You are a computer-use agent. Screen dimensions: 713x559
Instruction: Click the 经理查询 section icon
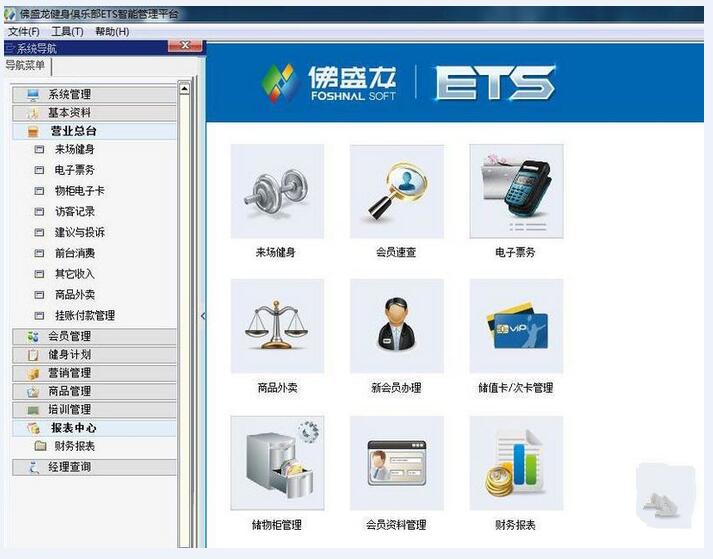point(34,467)
